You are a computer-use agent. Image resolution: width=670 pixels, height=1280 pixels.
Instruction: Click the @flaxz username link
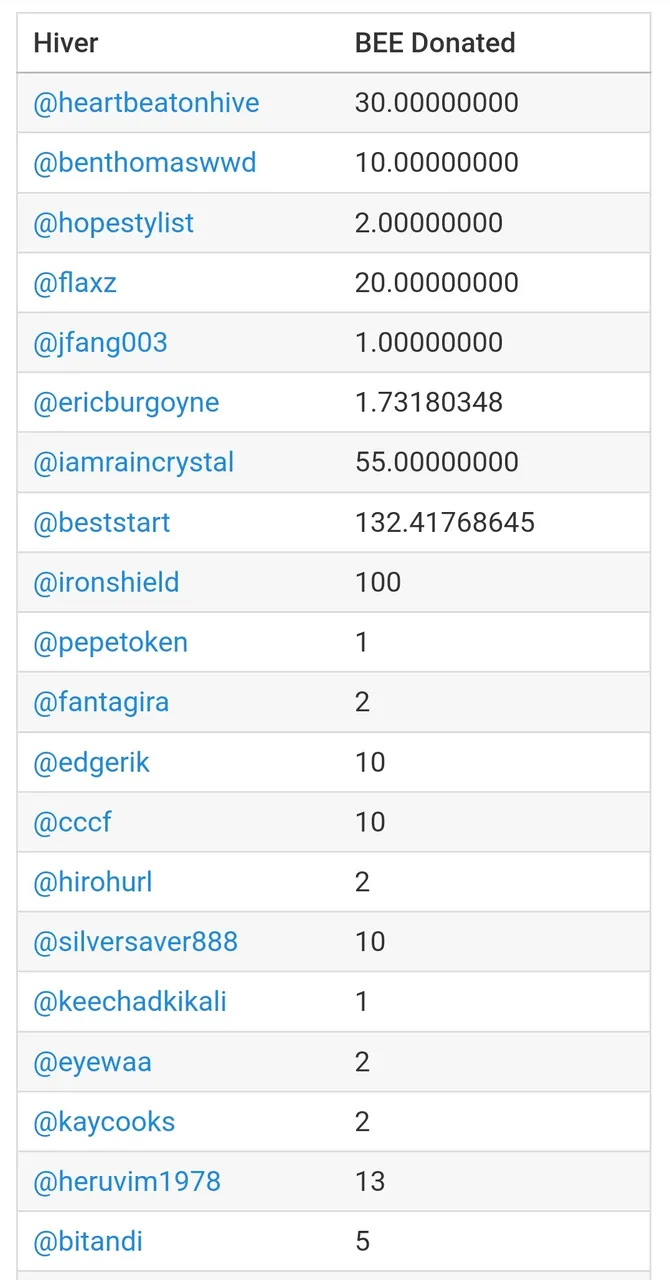pos(75,283)
